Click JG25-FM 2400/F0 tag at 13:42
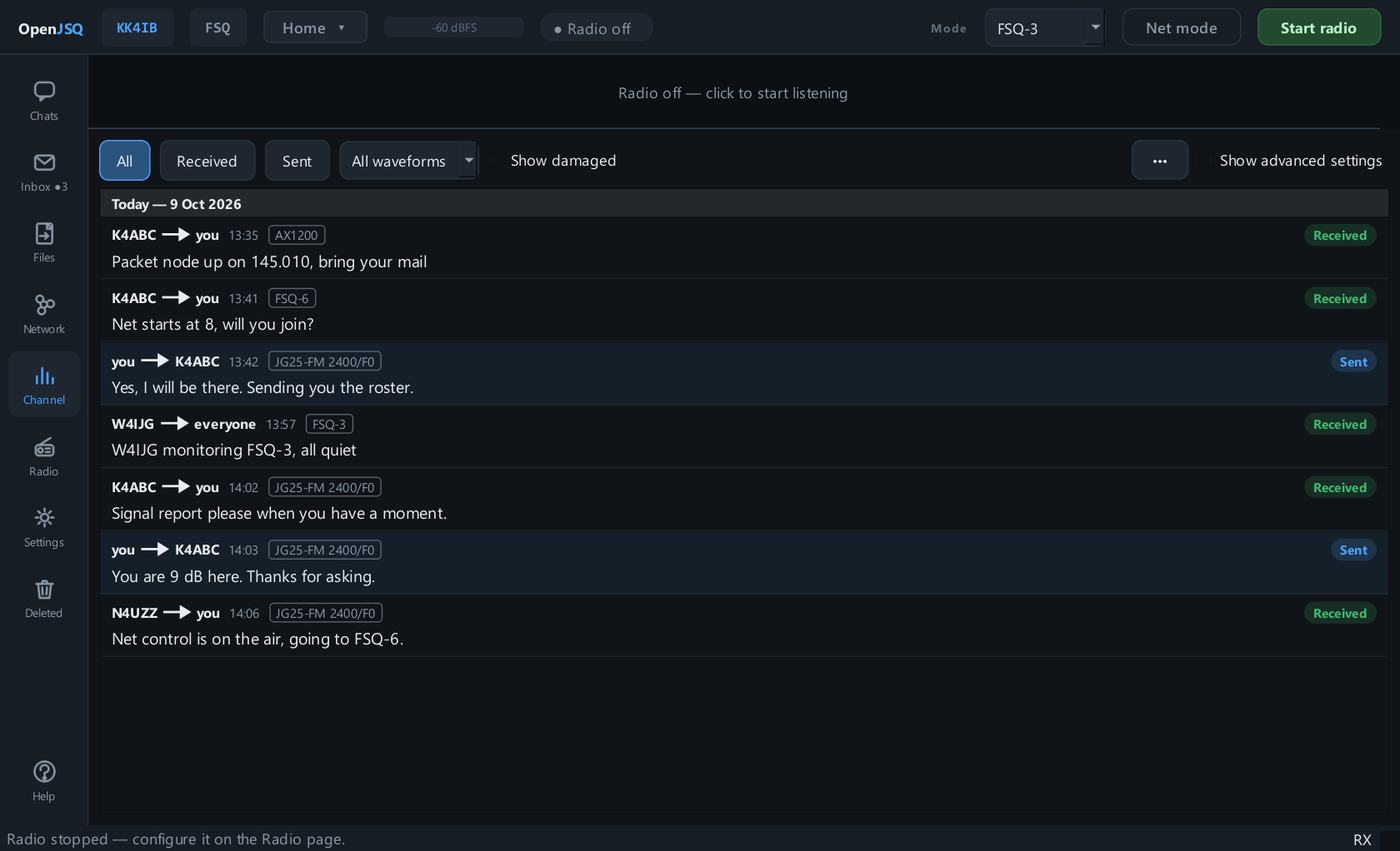The width and height of the screenshot is (1400, 851). (325, 361)
